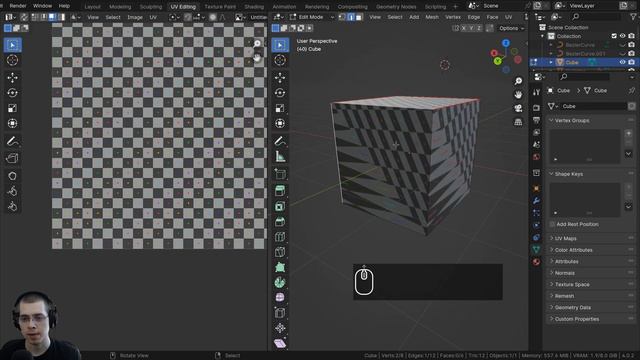
Task: Toggle Collection exclude checkbox
Action: (614, 36)
